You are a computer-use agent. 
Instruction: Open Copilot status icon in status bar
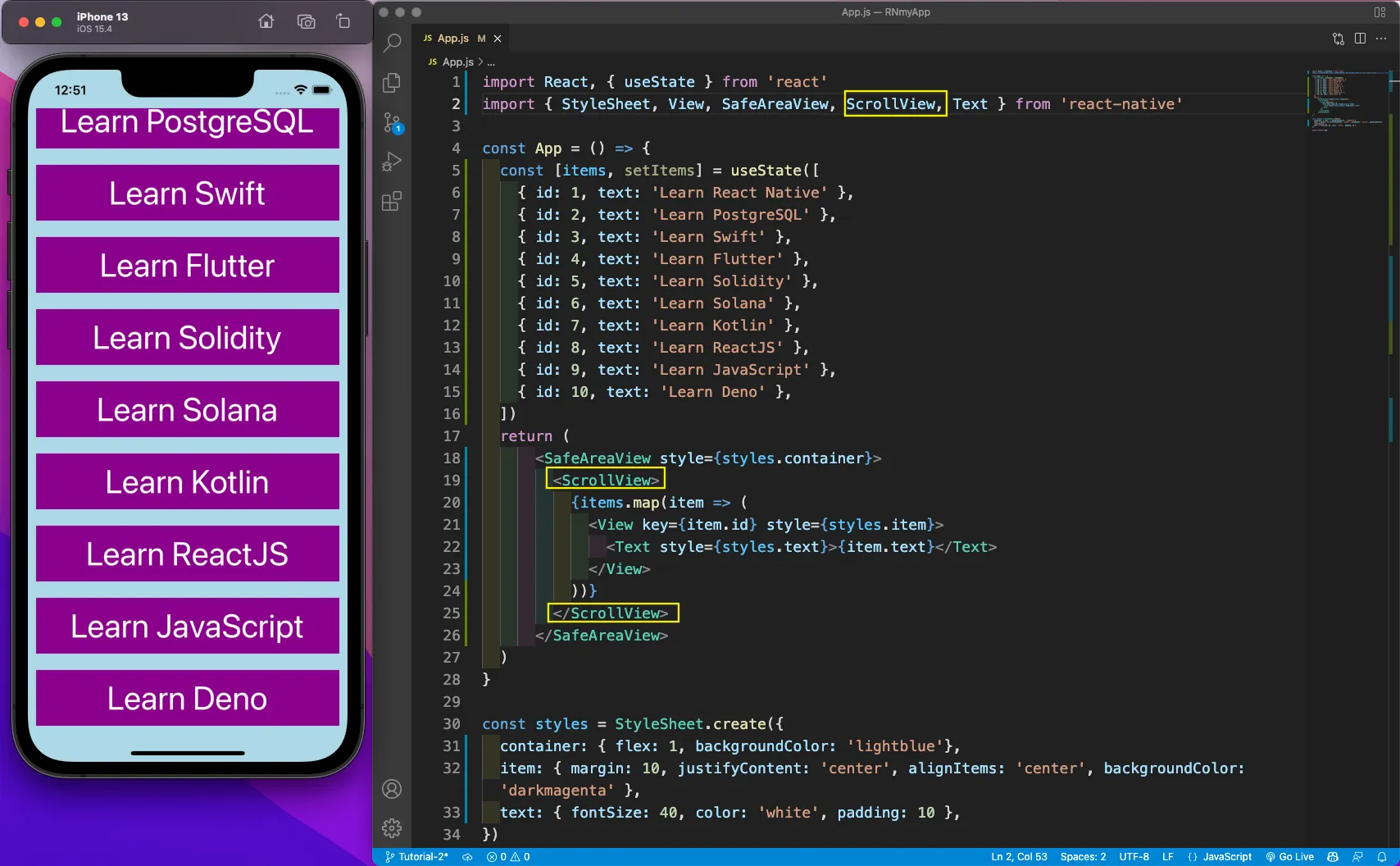tap(1333, 856)
